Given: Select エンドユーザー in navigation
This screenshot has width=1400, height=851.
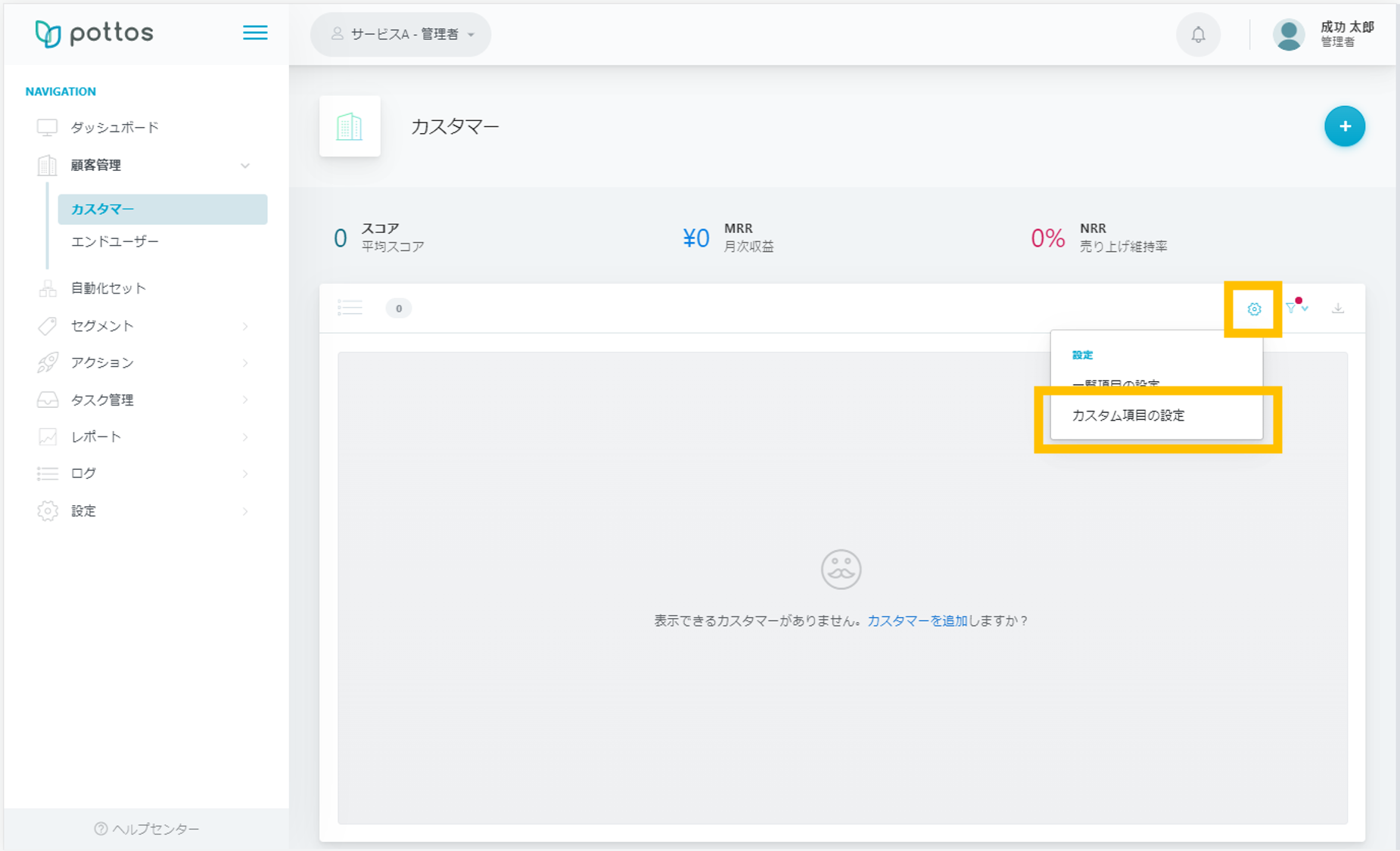Looking at the screenshot, I should tap(115, 241).
